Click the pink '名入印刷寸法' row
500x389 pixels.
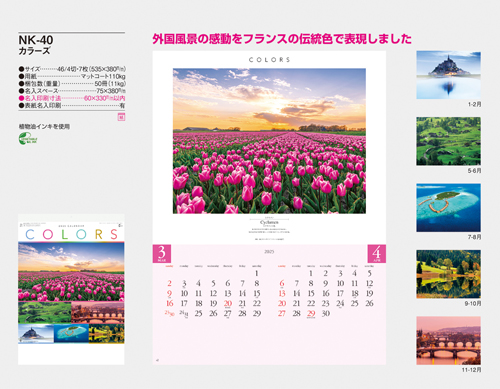coord(72,98)
